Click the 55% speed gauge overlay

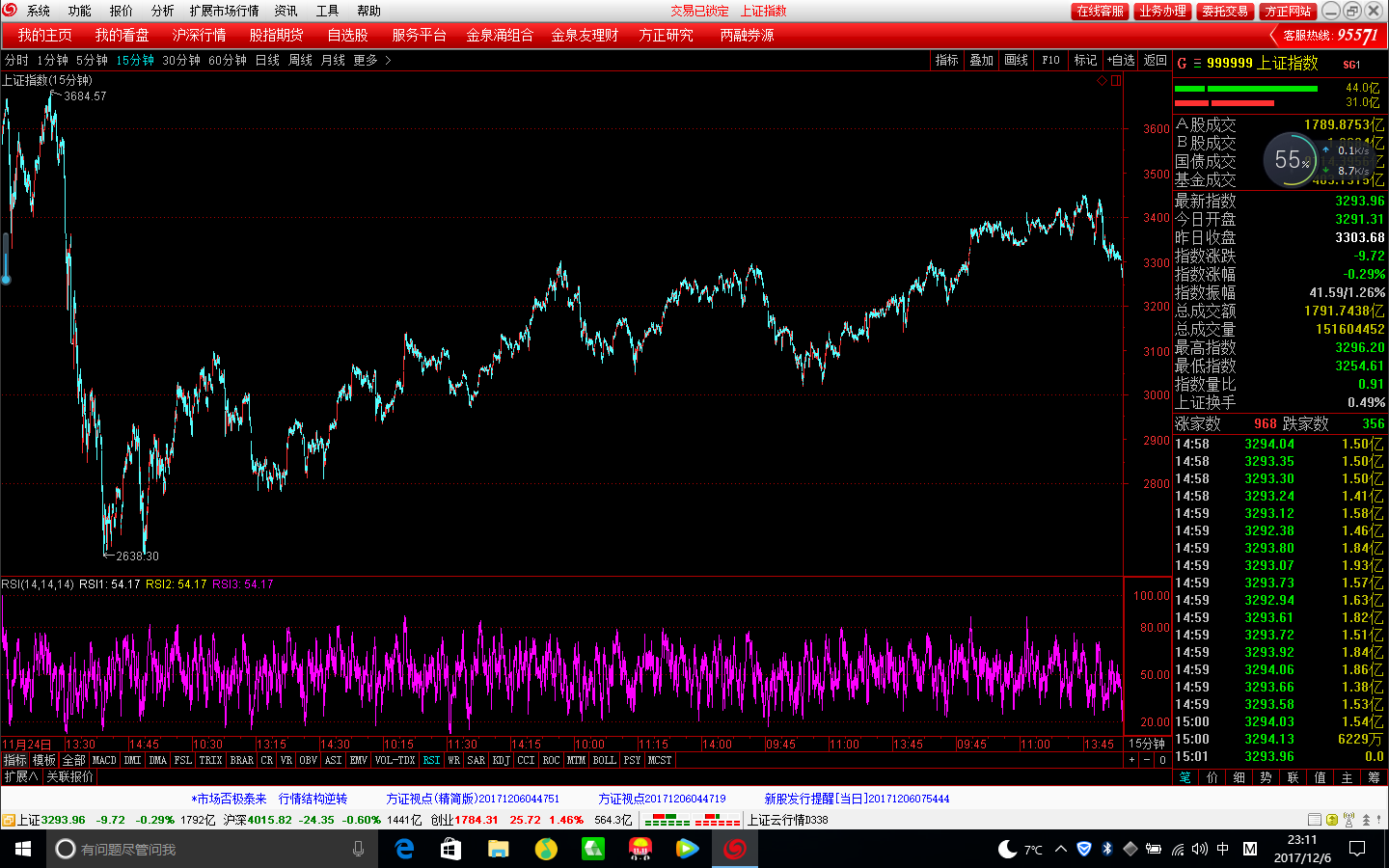(x=1293, y=160)
